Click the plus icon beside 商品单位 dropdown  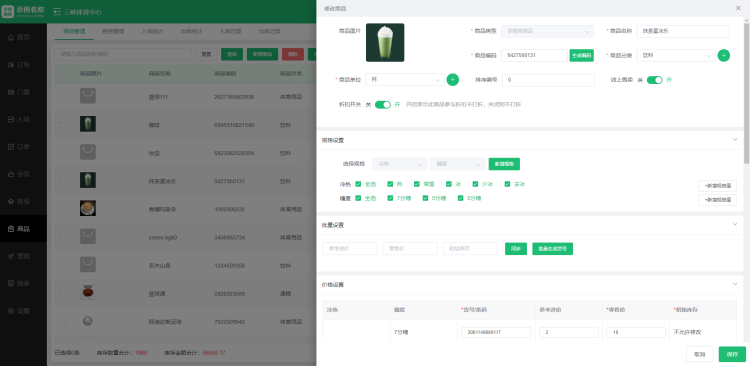pos(452,79)
